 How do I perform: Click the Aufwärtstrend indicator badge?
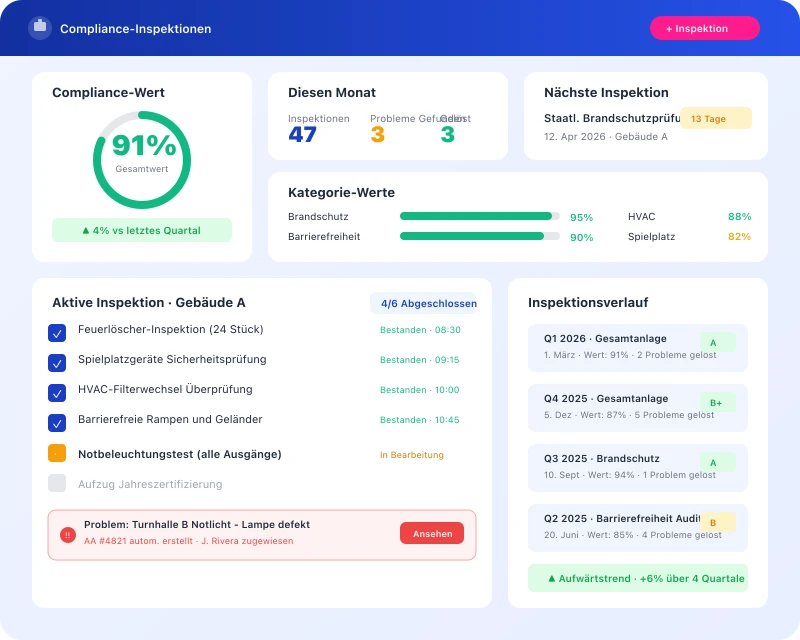637,578
